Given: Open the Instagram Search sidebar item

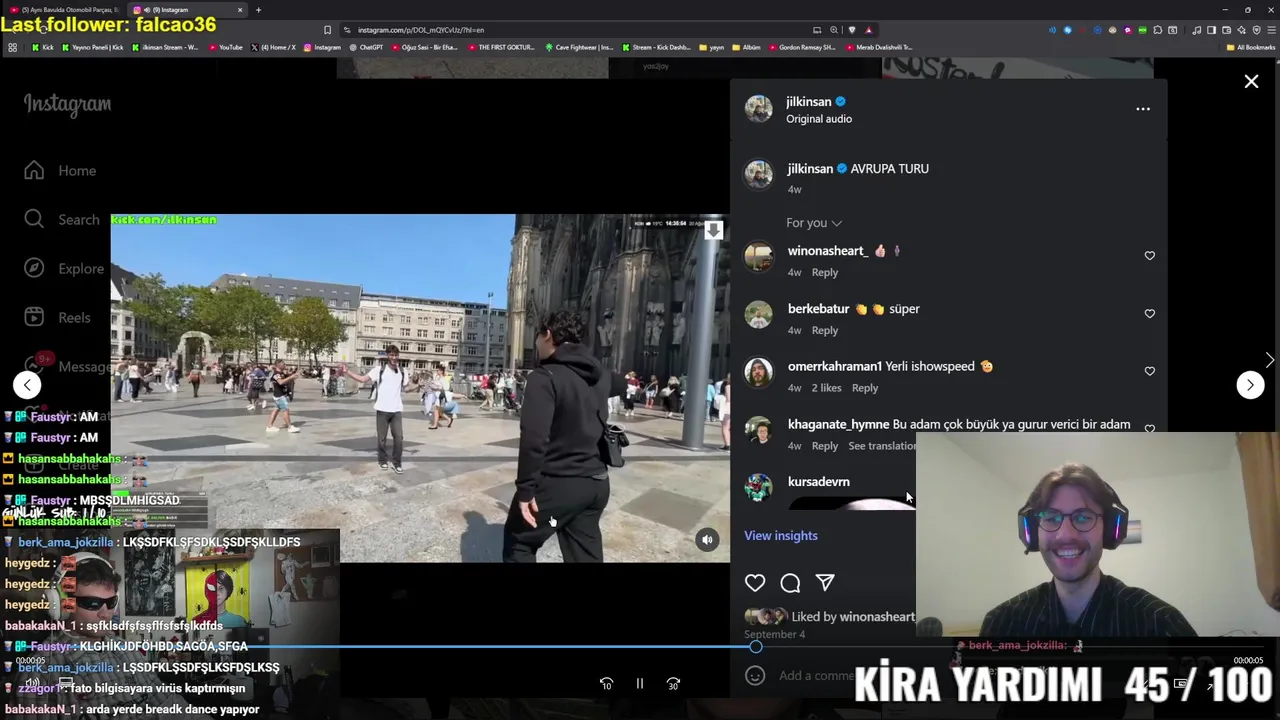Looking at the screenshot, I should (x=62, y=219).
